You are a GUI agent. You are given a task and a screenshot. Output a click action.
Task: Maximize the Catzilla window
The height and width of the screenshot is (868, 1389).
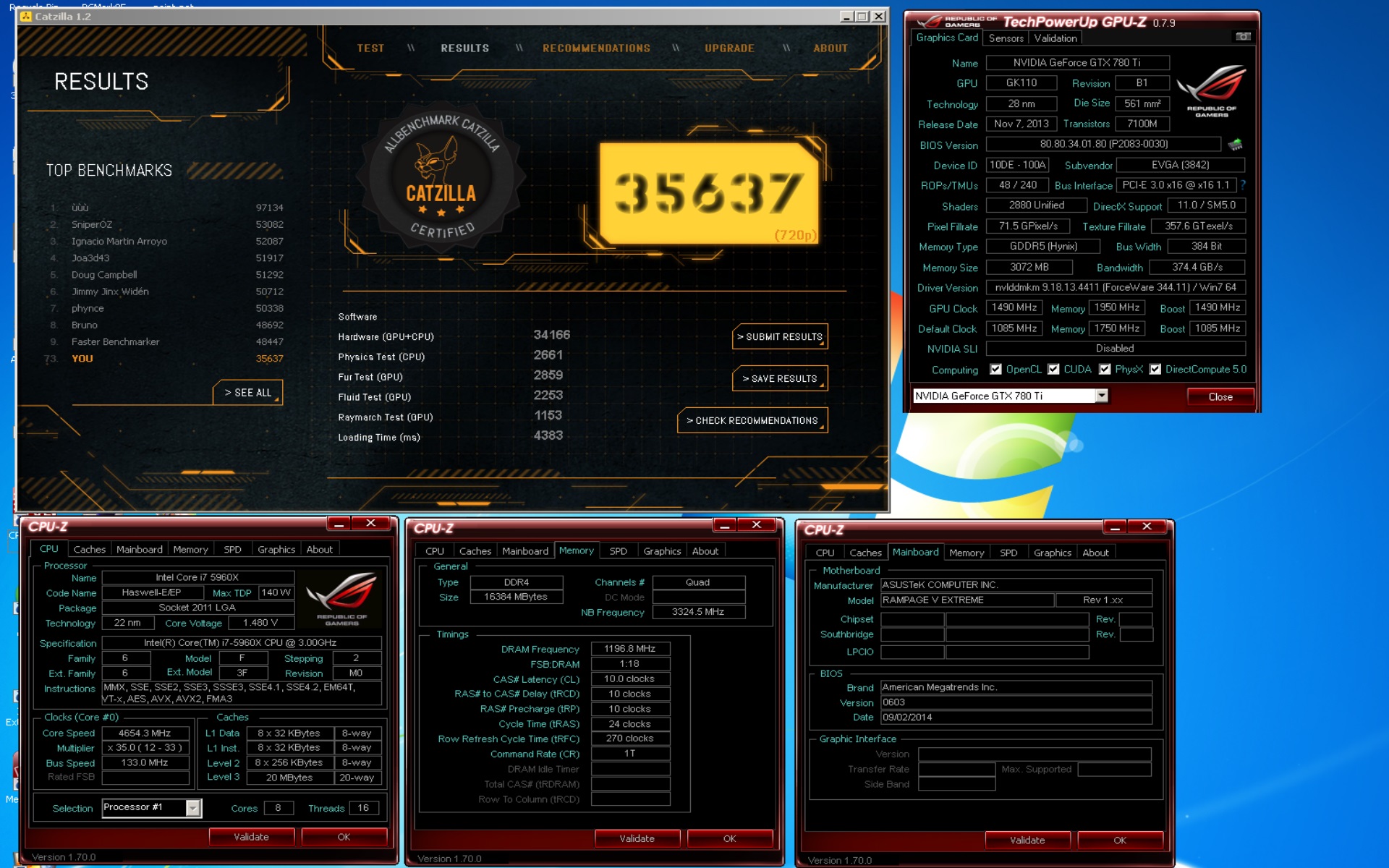coord(862,16)
